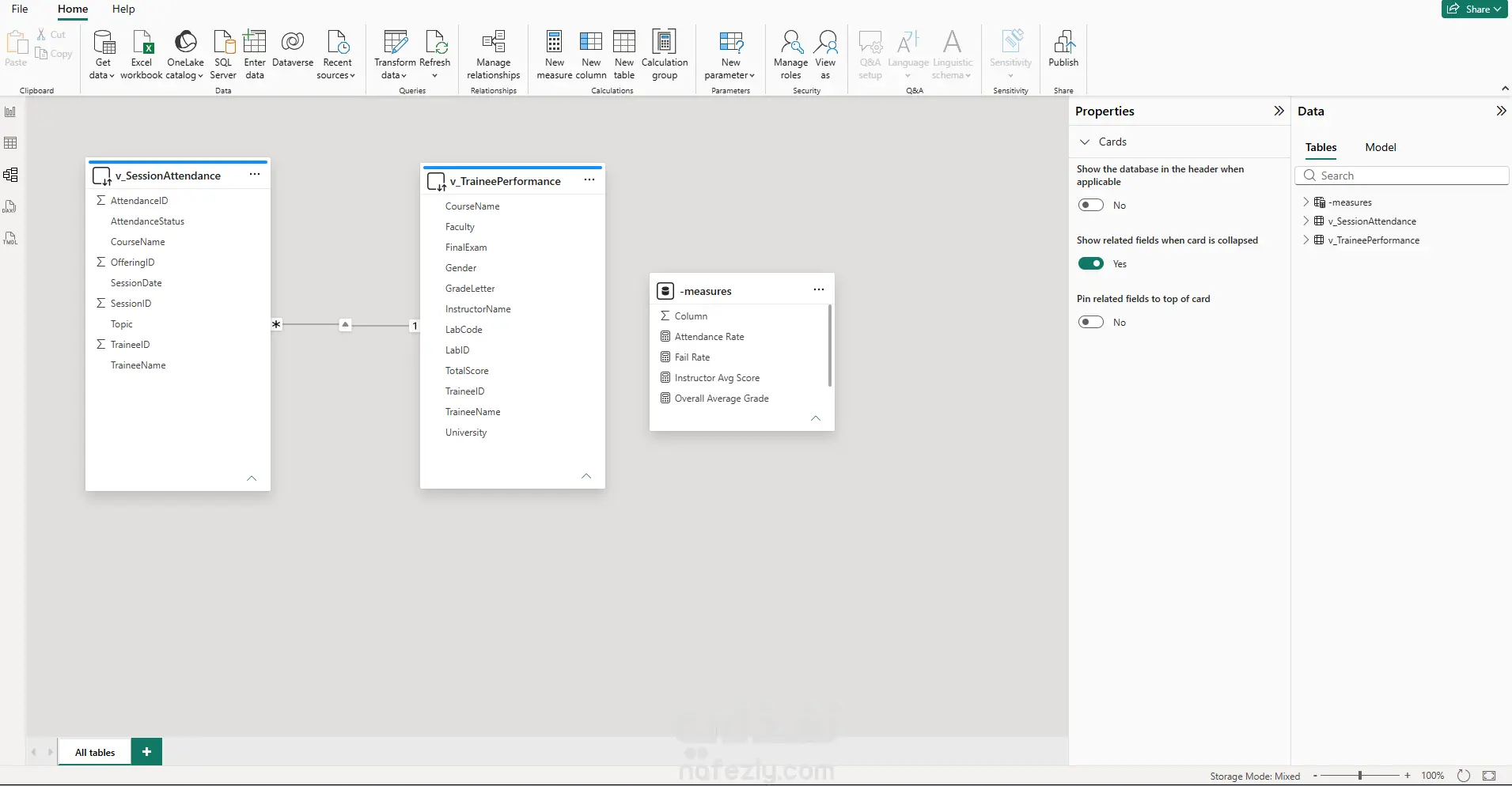
Task: Switch to Table view in sidebar
Action: tap(10, 143)
